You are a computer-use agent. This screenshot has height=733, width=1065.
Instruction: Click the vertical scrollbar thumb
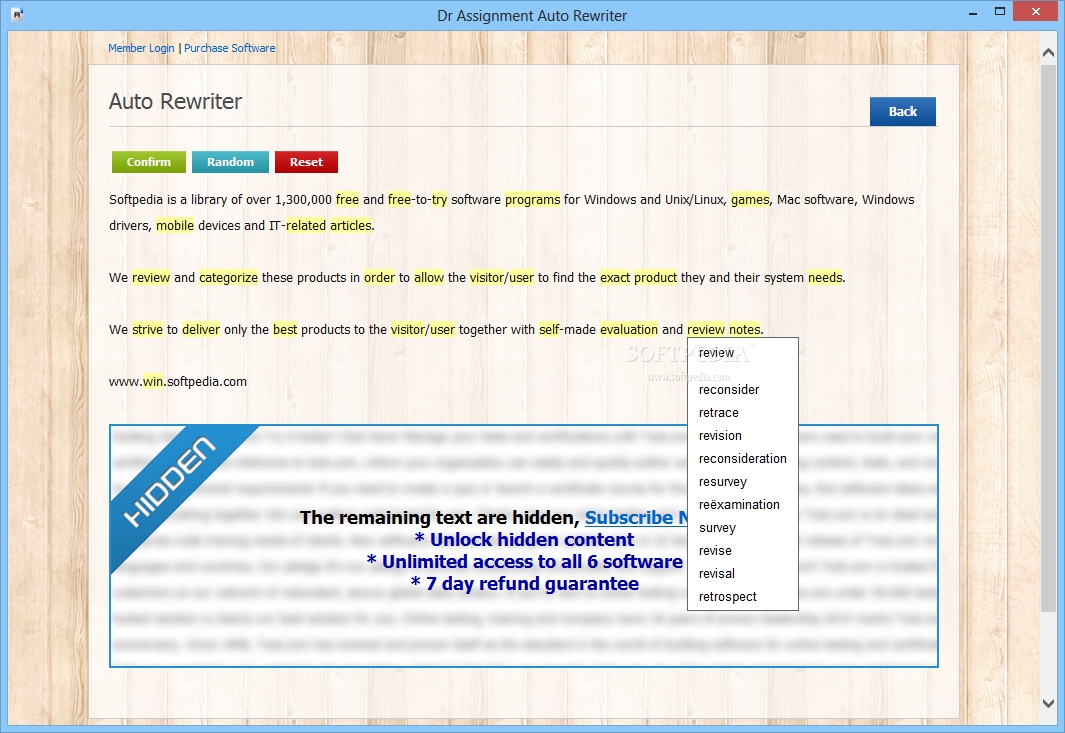click(1048, 340)
